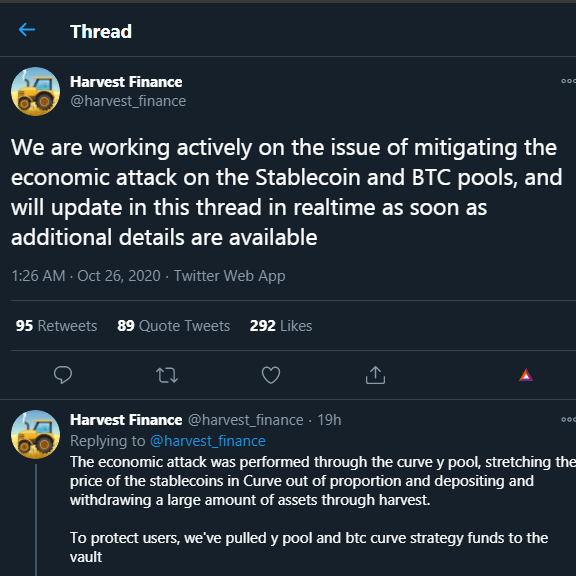Image resolution: width=576 pixels, height=576 pixels.
Task: Click the retweet arrows icon
Action: [167, 375]
